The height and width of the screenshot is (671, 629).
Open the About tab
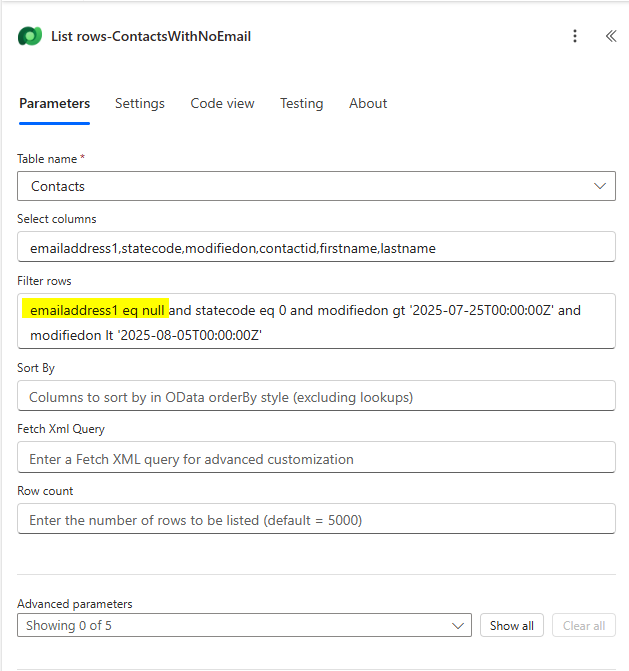[368, 104]
